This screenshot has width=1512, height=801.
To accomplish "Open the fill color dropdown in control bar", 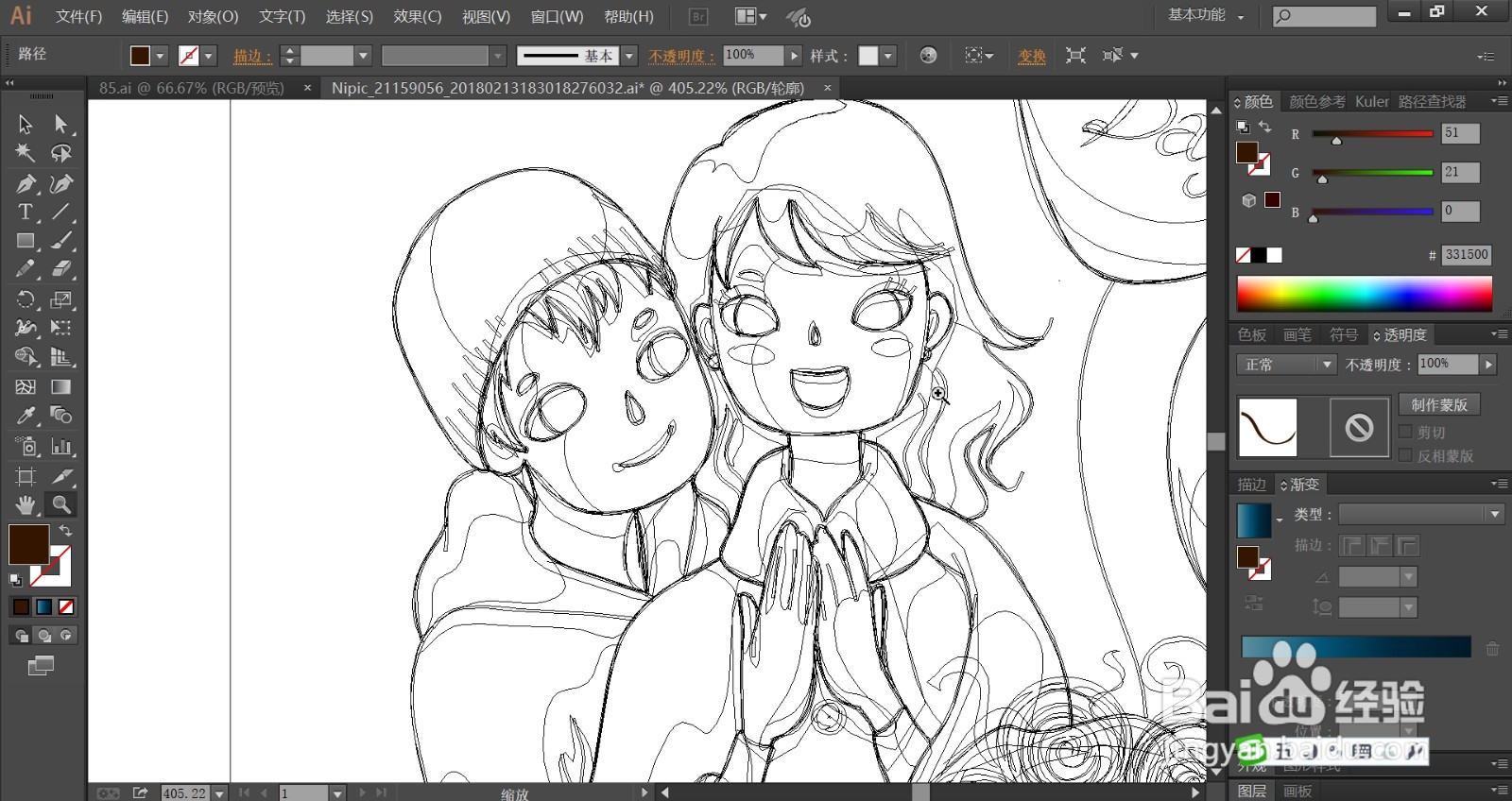I will tap(160, 56).
